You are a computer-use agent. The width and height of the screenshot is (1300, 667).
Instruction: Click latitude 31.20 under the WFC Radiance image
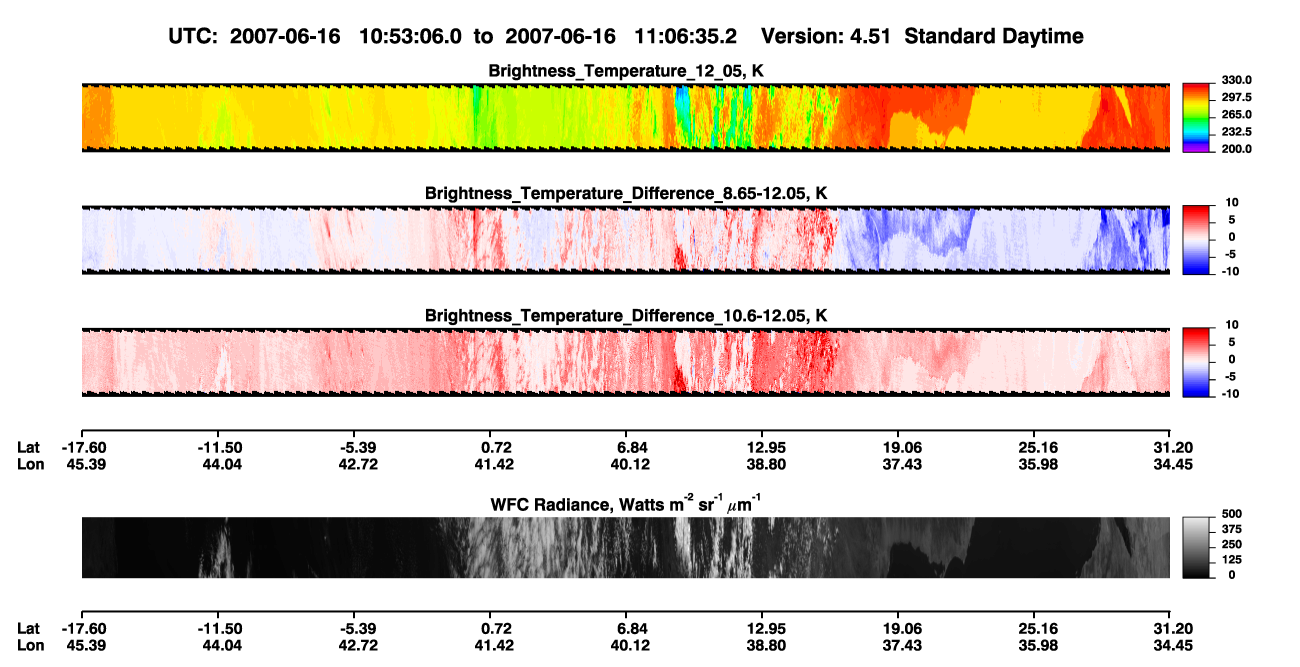coord(1171,628)
